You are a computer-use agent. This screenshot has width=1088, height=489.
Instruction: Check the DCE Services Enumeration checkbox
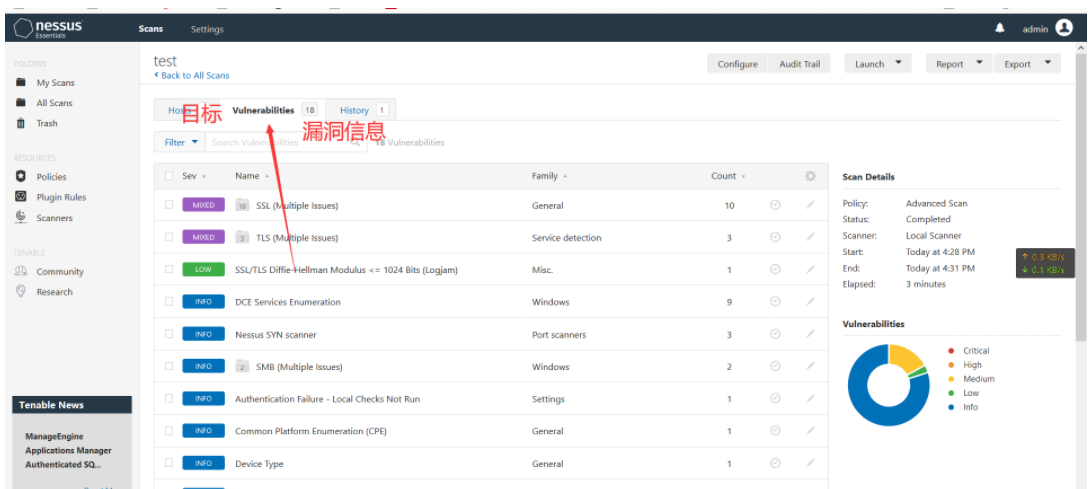169,301
